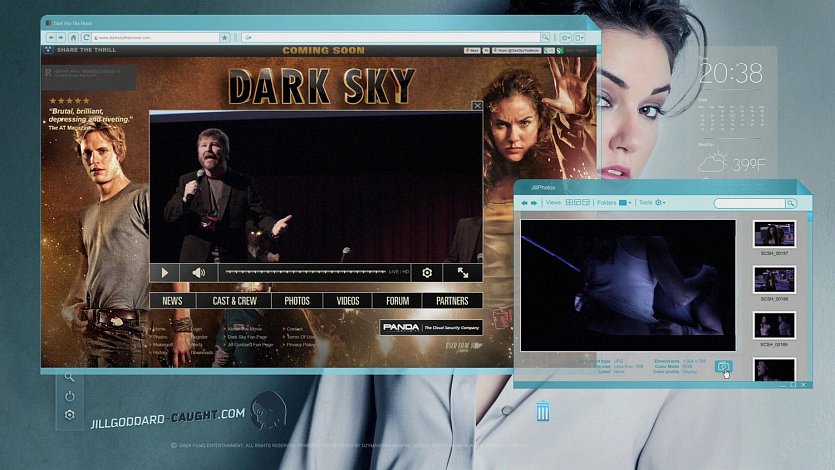Click the camera capture button
The image size is (835, 470).
(723, 367)
